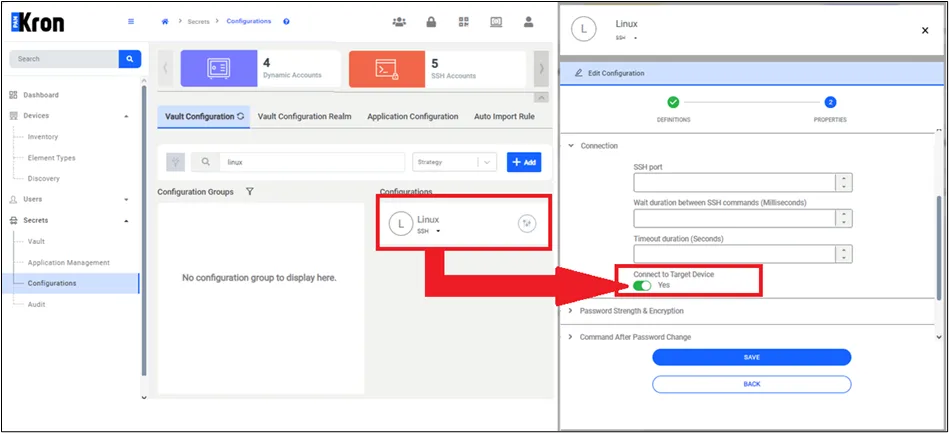The image size is (949, 433).
Task: Open the QR code icon
Action: 464,22
